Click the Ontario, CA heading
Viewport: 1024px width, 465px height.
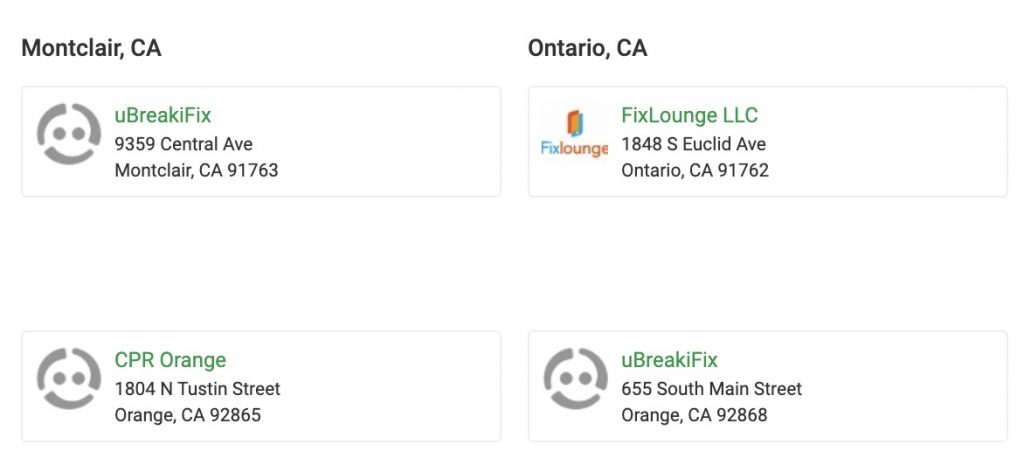[x=587, y=48]
